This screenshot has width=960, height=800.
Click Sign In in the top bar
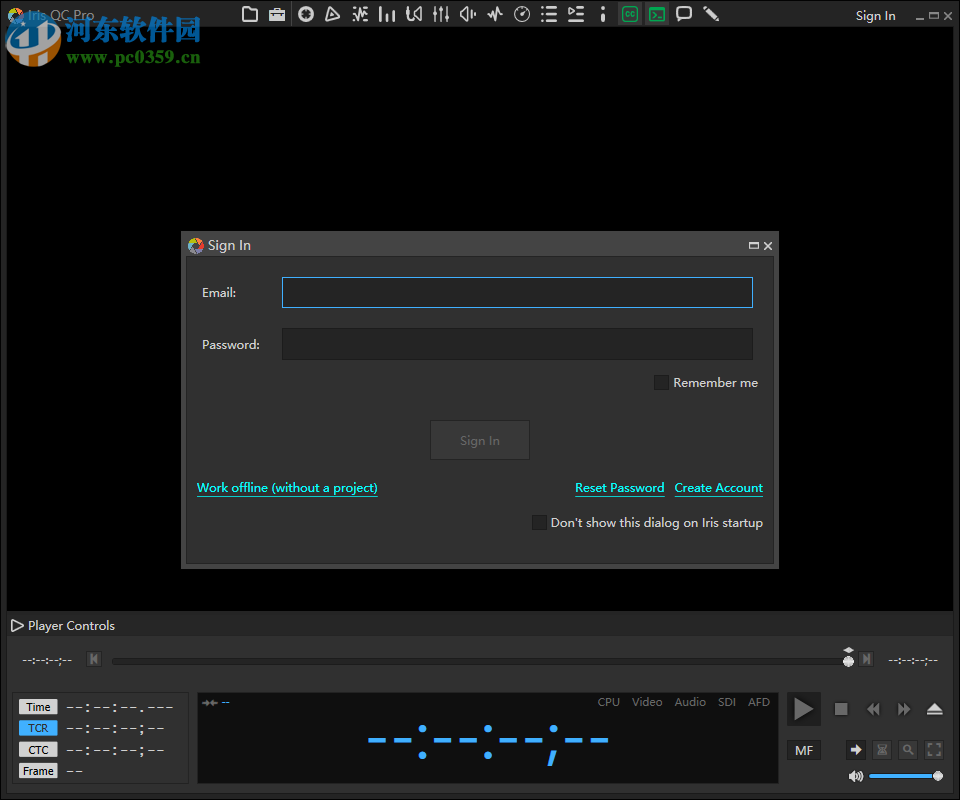point(875,16)
